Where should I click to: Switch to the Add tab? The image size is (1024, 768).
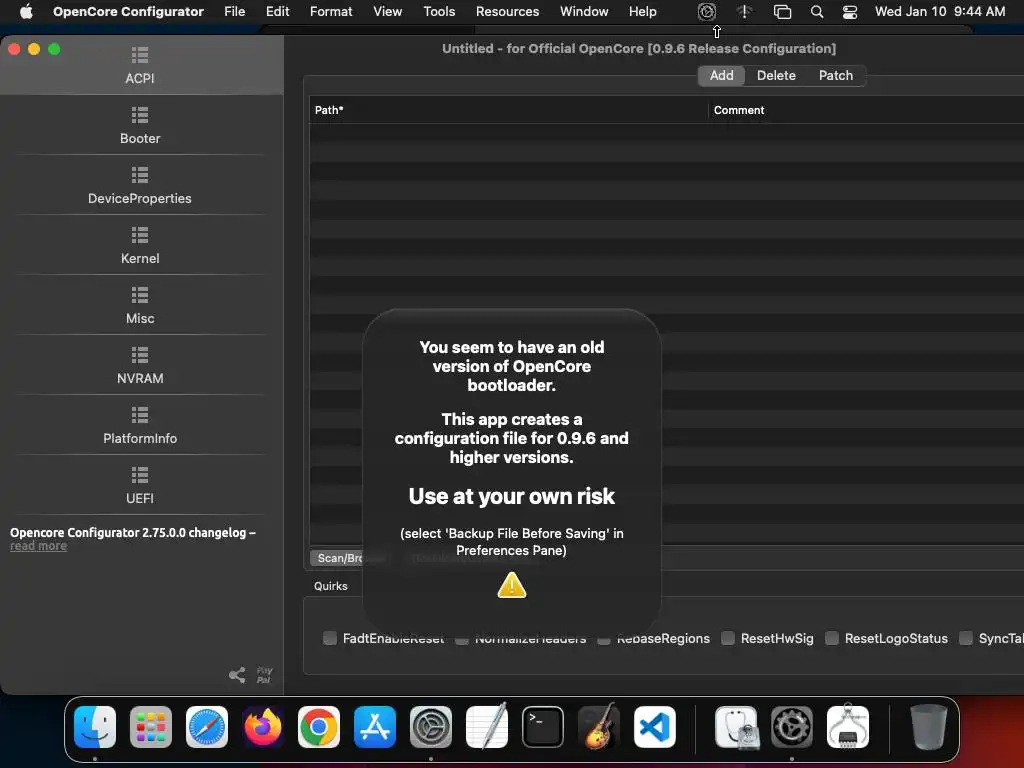pos(722,75)
